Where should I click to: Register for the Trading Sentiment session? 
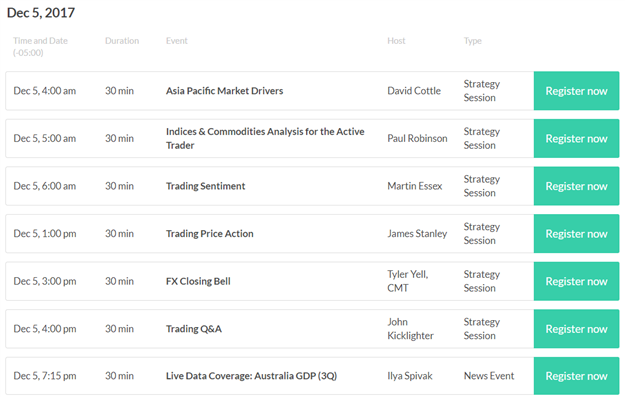click(576, 186)
